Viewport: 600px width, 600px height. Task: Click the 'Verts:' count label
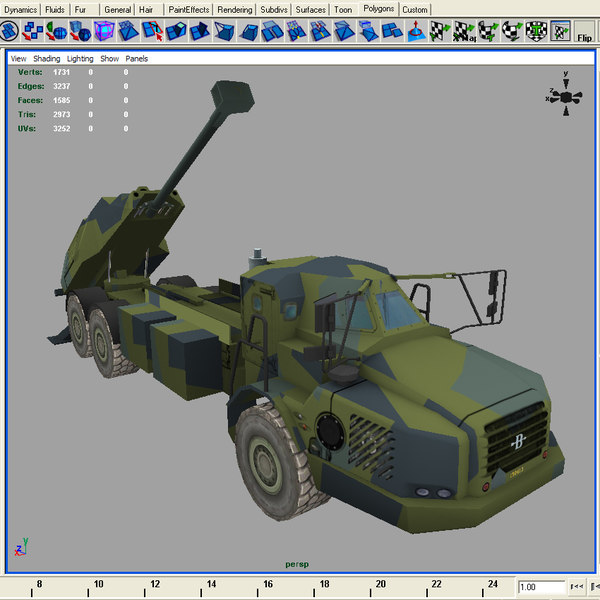pos(30,72)
